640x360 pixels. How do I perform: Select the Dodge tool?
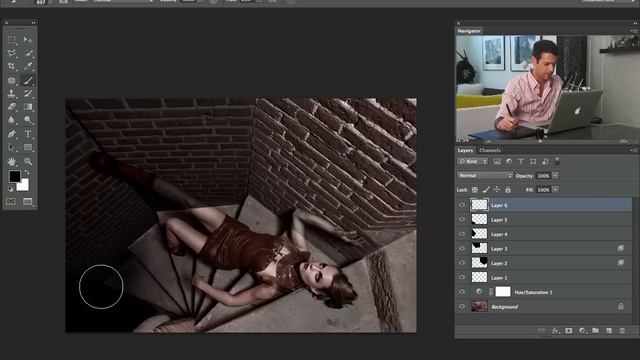28,120
